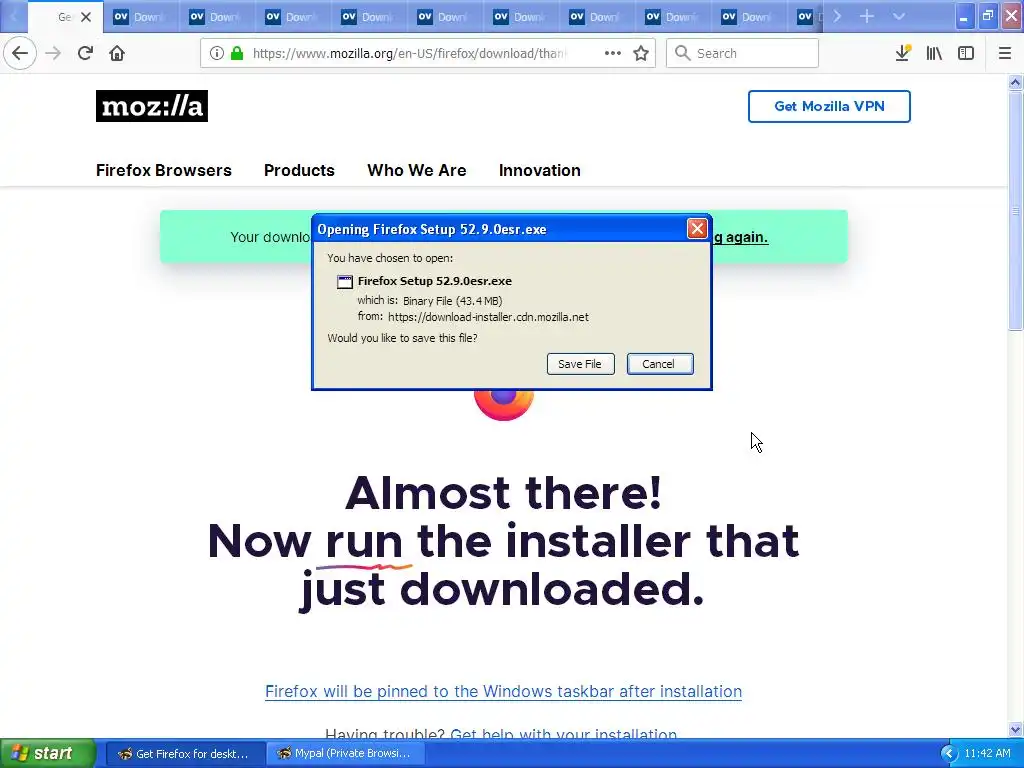Open Innovation navigation menu
The height and width of the screenshot is (768, 1024).
[x=539, y=170]
